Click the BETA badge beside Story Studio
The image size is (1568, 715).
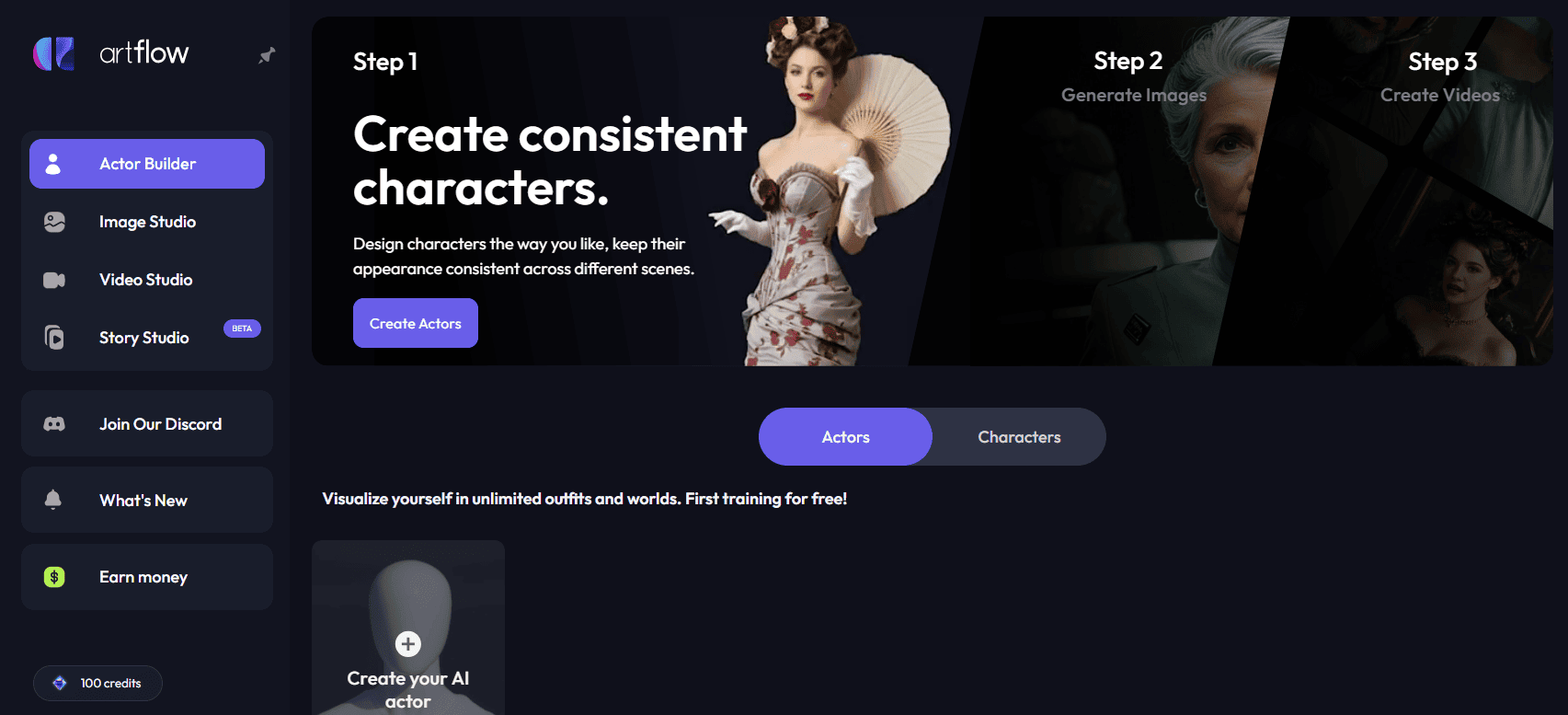coord(242,329)
